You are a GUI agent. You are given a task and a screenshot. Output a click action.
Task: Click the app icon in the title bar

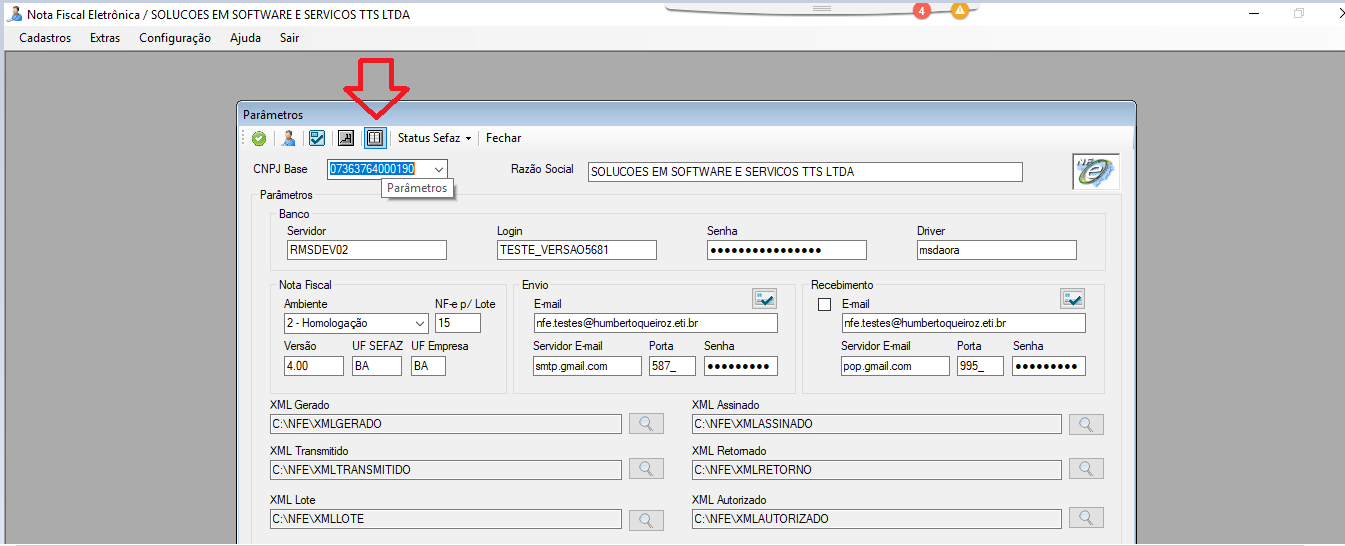(15, 14)
